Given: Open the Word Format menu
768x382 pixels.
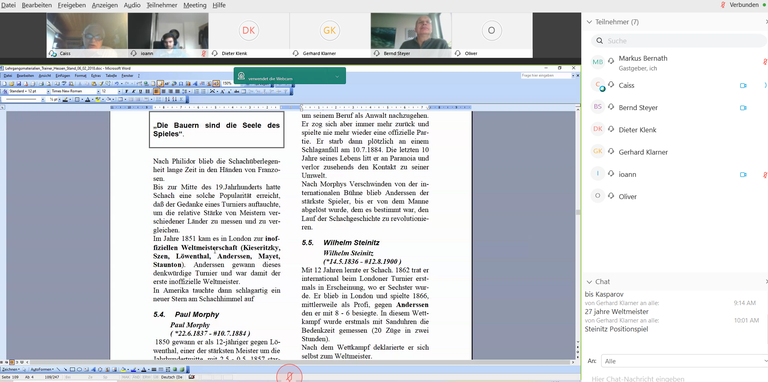Looking at the screenshot, I should click(x=80, y=76).
